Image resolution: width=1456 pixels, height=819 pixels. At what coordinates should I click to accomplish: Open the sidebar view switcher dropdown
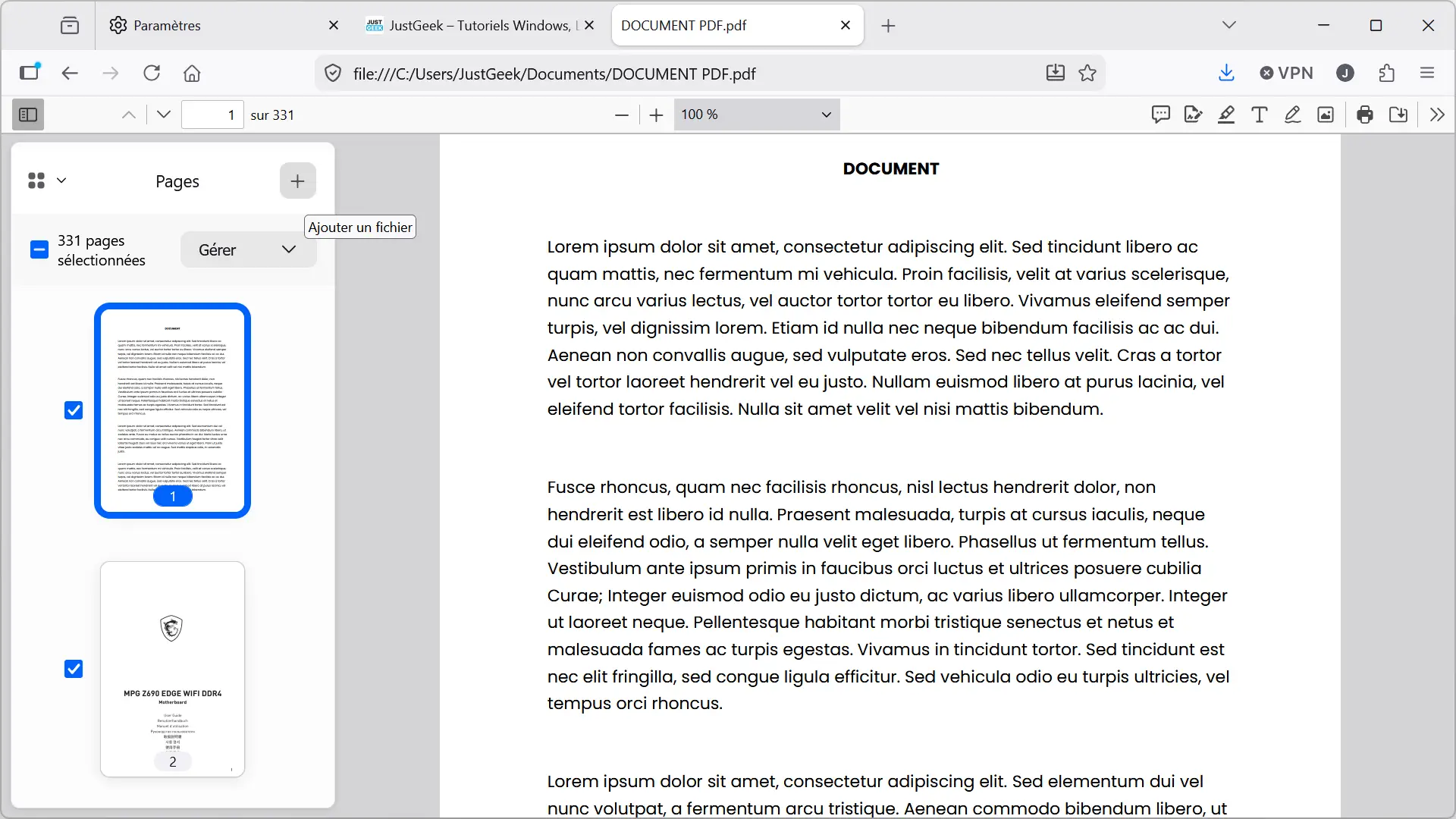coord(47,180)
